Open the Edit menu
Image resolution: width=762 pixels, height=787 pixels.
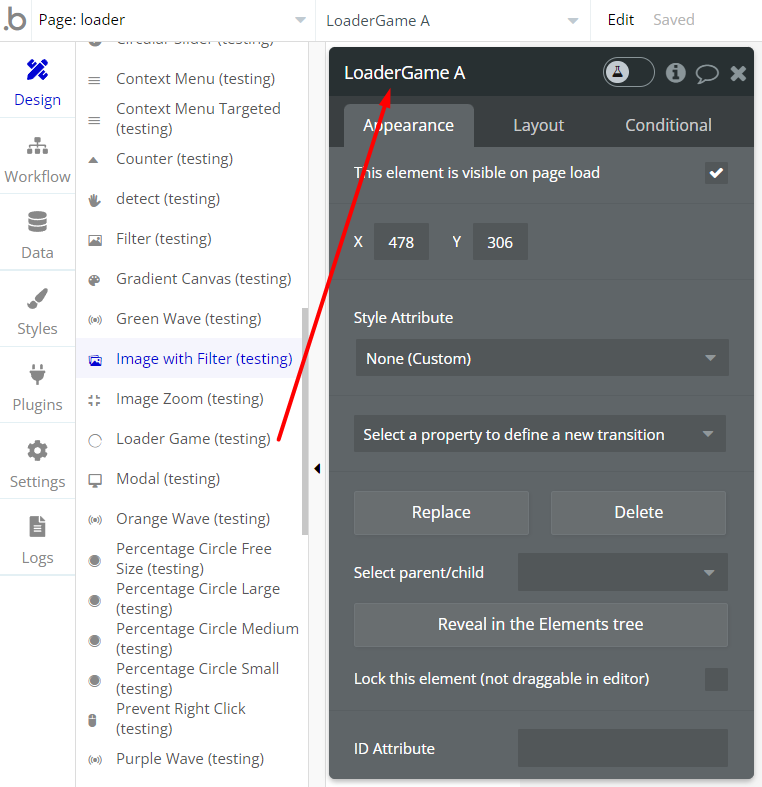(x=620, y=20)
